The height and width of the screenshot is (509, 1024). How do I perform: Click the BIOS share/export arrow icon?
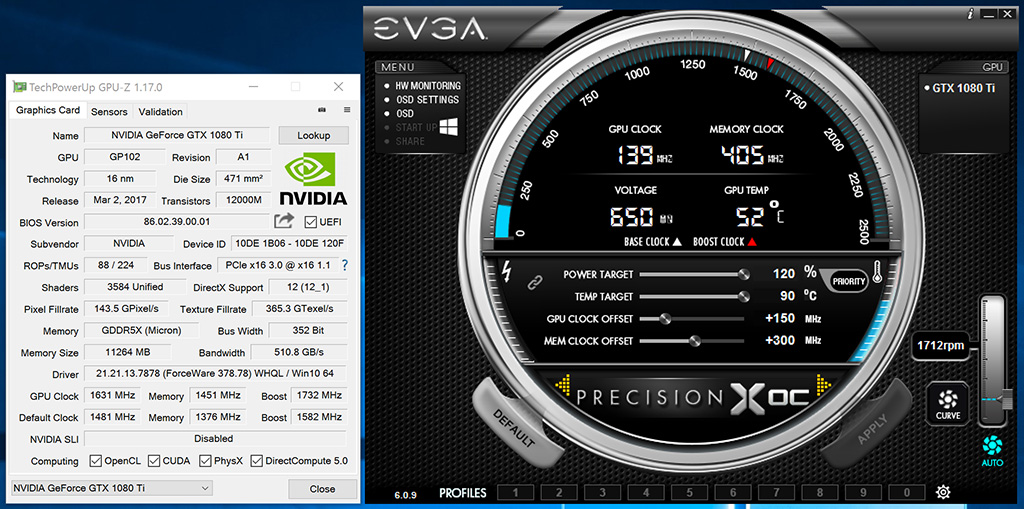[283, 222]
